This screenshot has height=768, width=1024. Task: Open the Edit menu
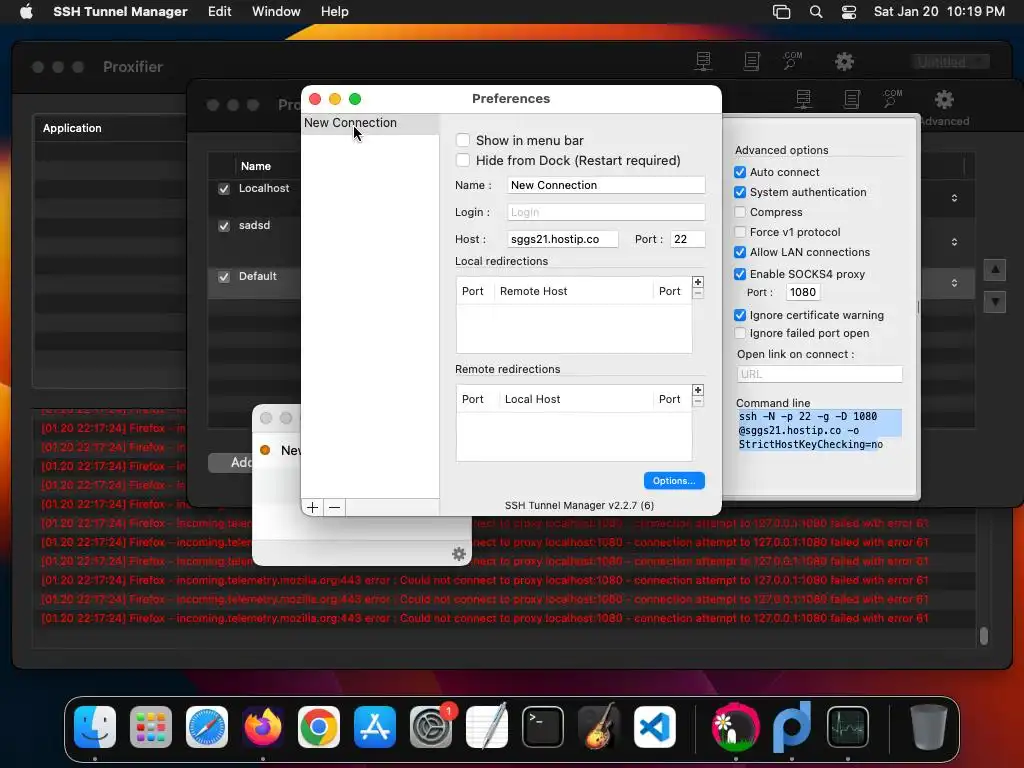pyautogui.click(x=219, y=11)
